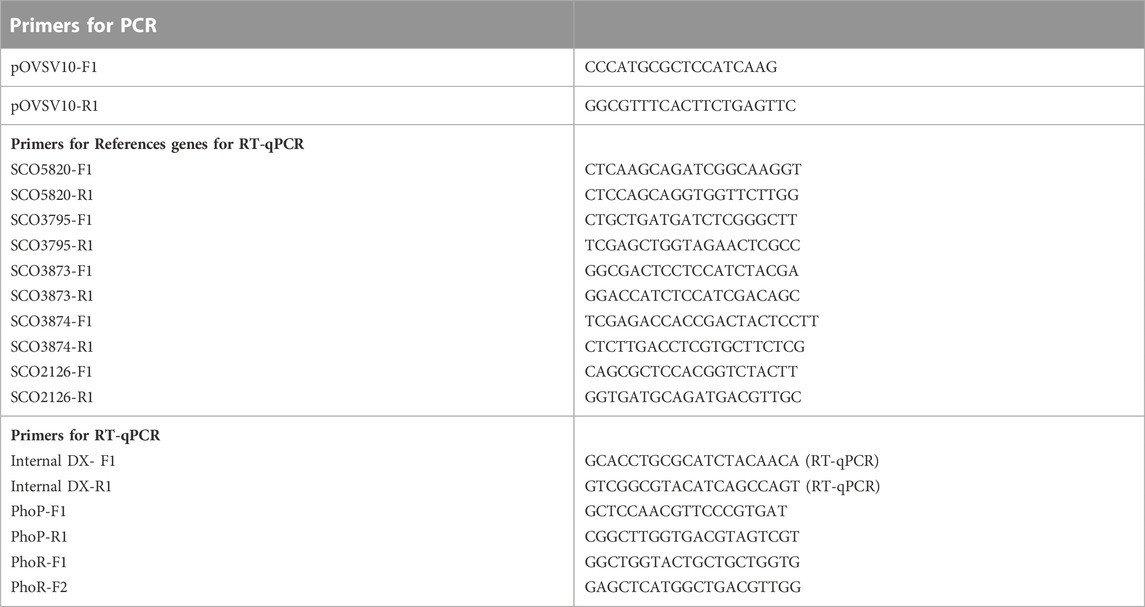
Task: Click sequence CAGCGCTCCACGGTCTACTT
Action: coord(691,371)
